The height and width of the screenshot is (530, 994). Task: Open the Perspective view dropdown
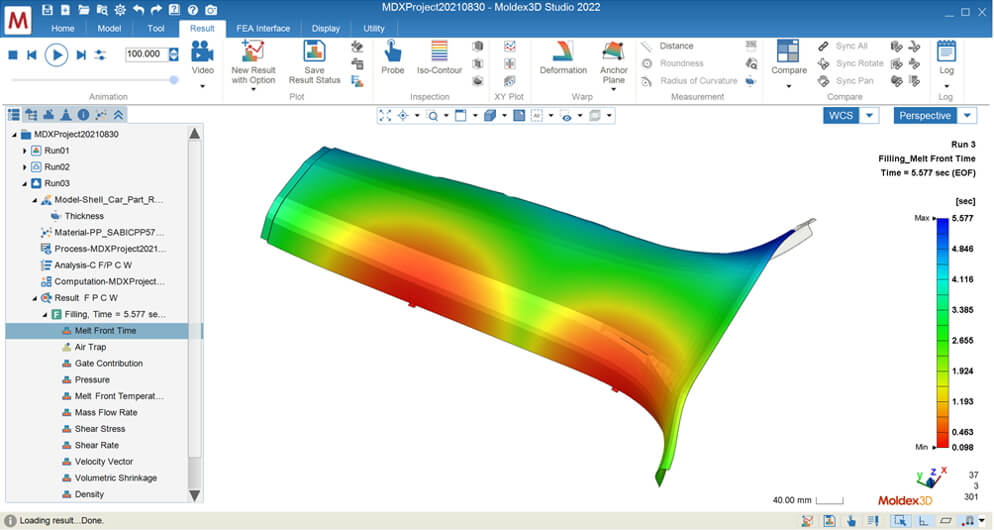(x=967, y=116)
